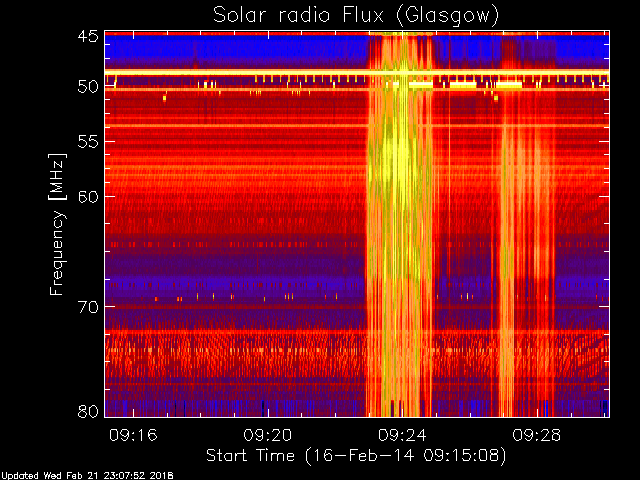Screen dimensions: 640x480
Task: Click the '50' frequency tick label
Action: (88, 87)
